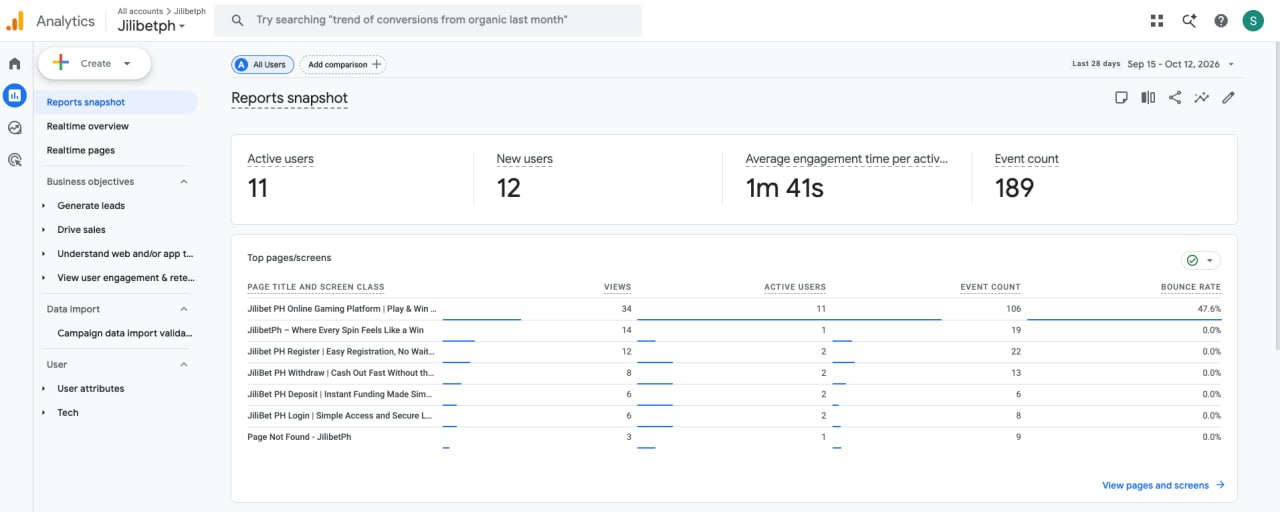Open the account avatar with letter S

[1253, 20]
